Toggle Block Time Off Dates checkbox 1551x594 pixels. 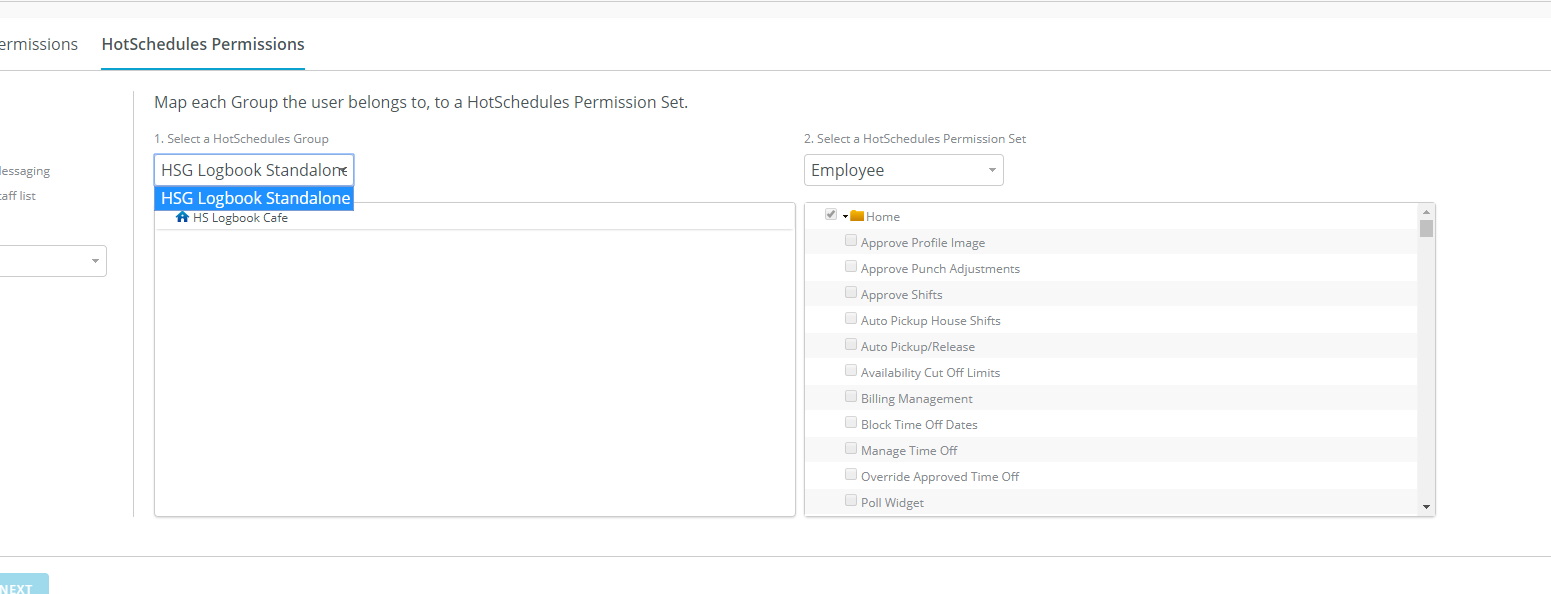pos(851,423)
